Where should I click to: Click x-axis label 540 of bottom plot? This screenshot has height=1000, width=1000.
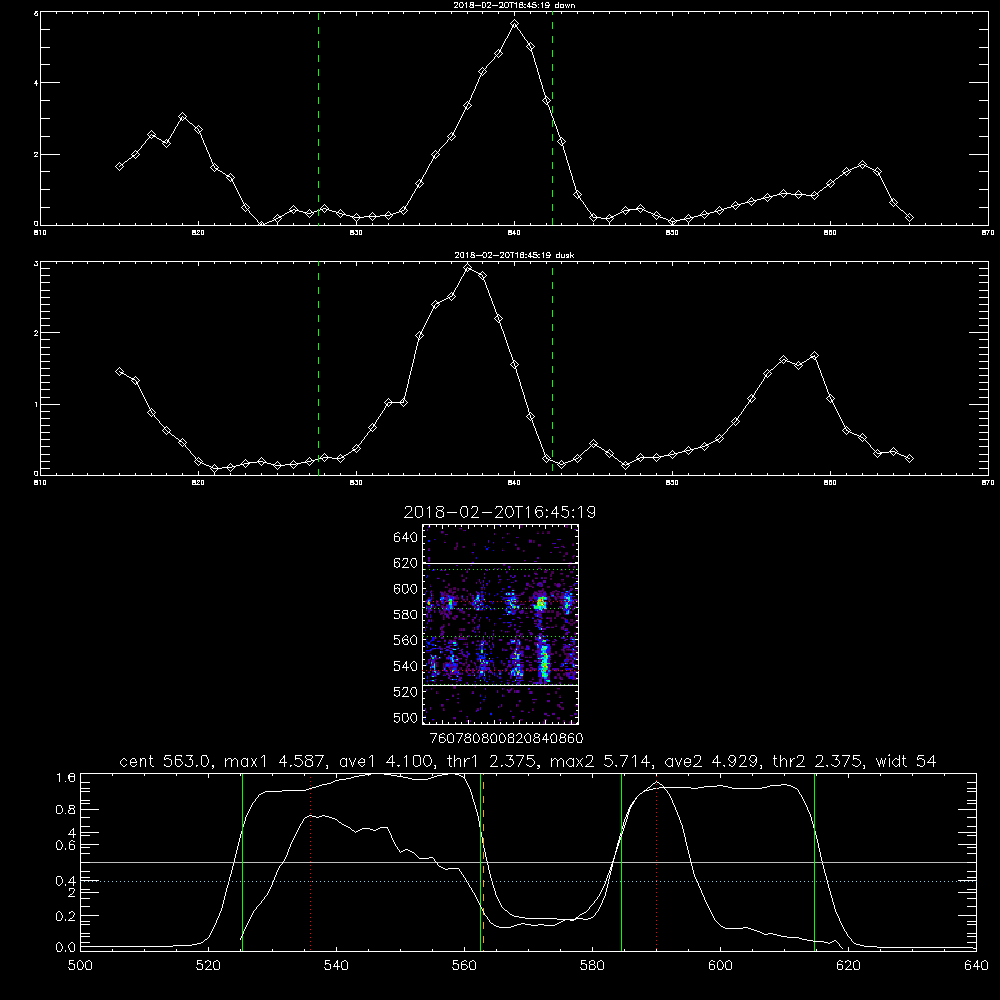(336, 966)
